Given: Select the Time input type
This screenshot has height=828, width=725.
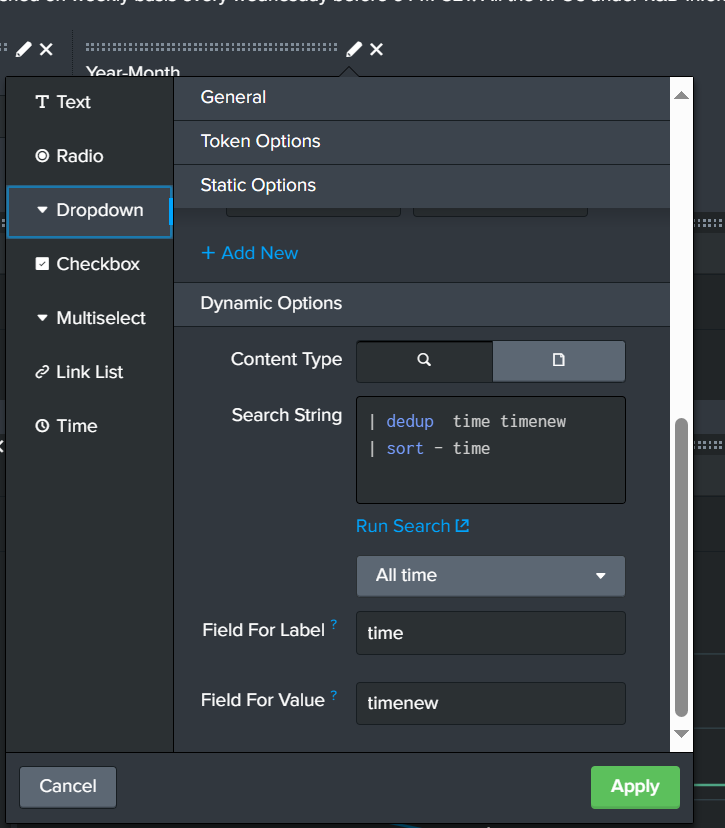Looking at the screenshot, I should 66,426.
